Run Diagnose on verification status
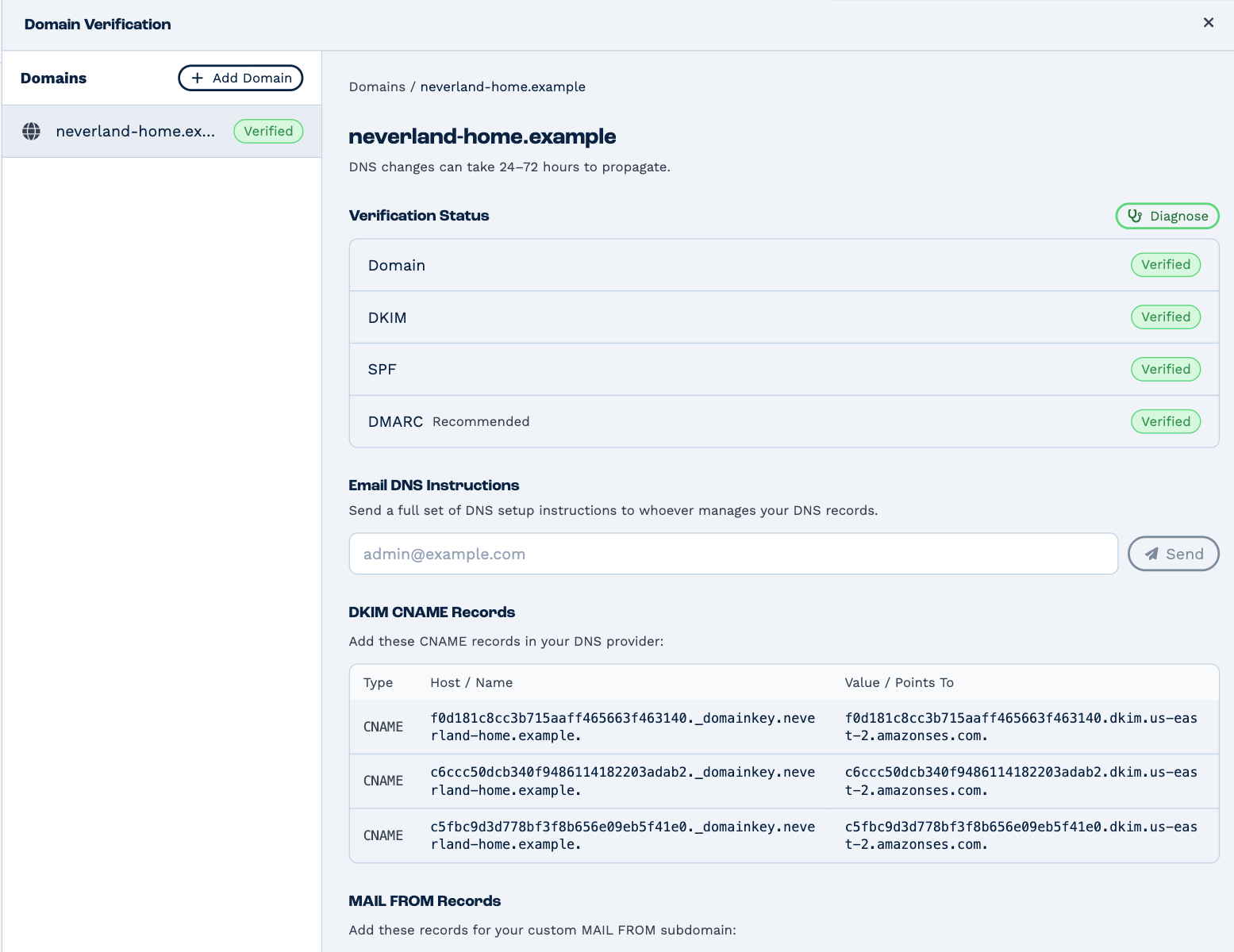 (1167, 216)
